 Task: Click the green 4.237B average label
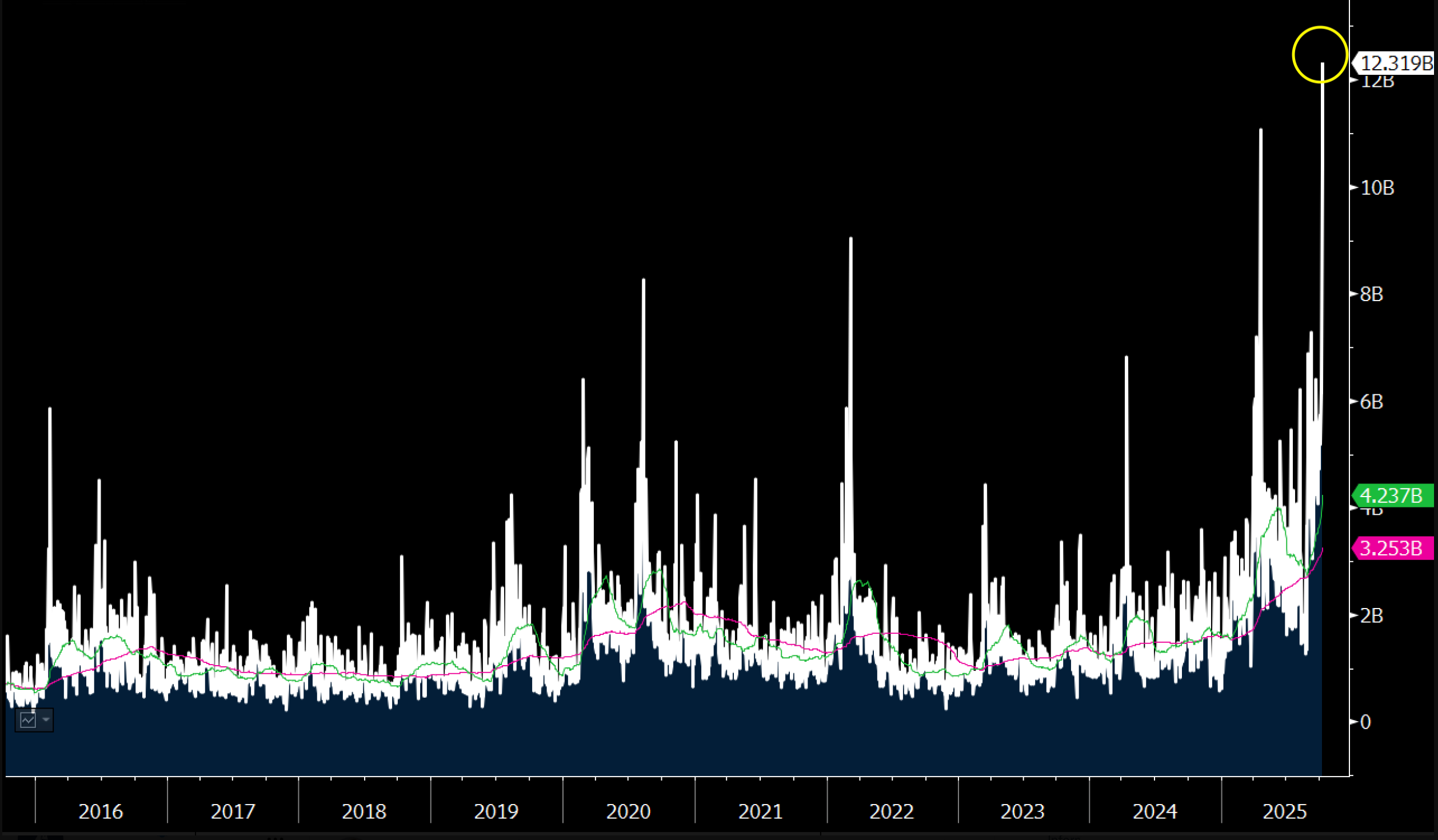click(1391, 495)
